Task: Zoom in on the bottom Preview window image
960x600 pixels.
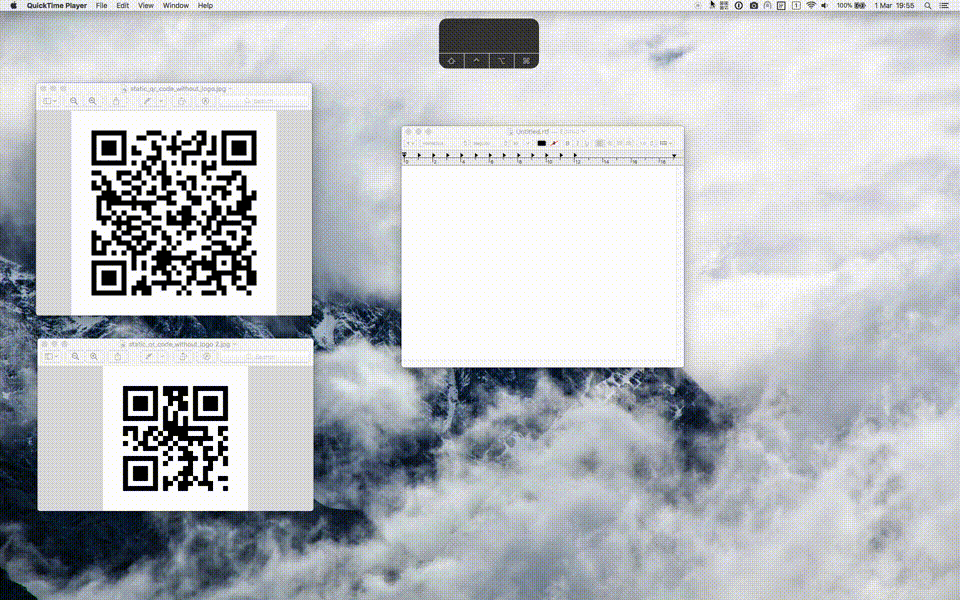Action: pos(94,356)
